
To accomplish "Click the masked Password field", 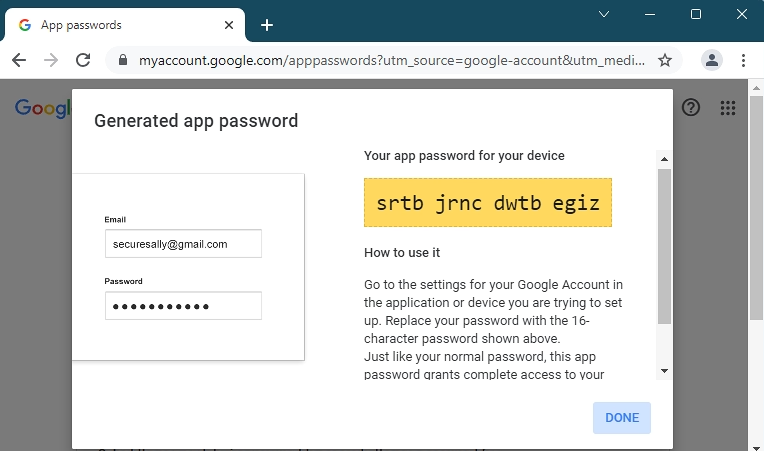I will pyautogui.click(x=183, y=306).
